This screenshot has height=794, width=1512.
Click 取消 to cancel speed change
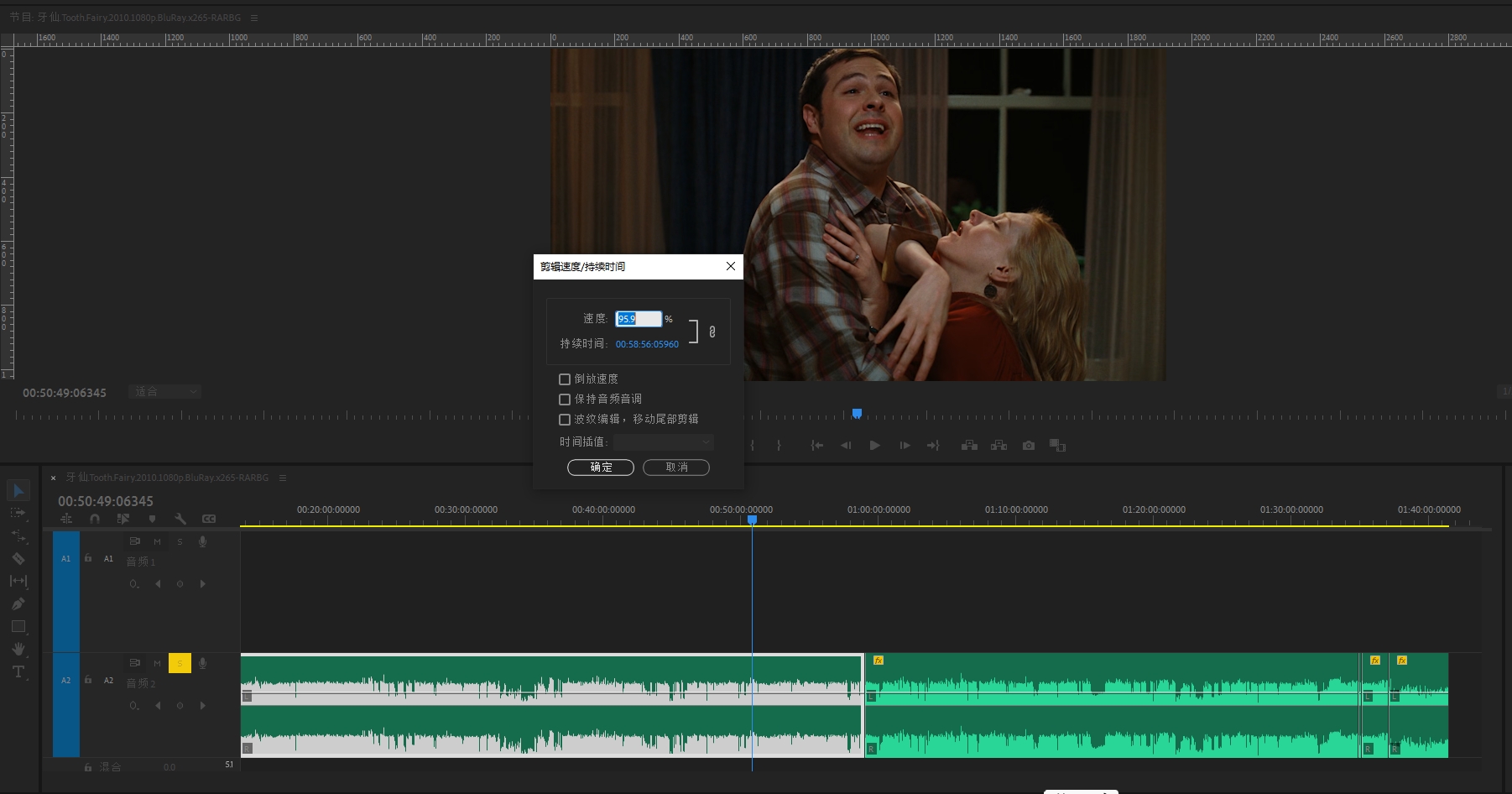click(676, 468)
